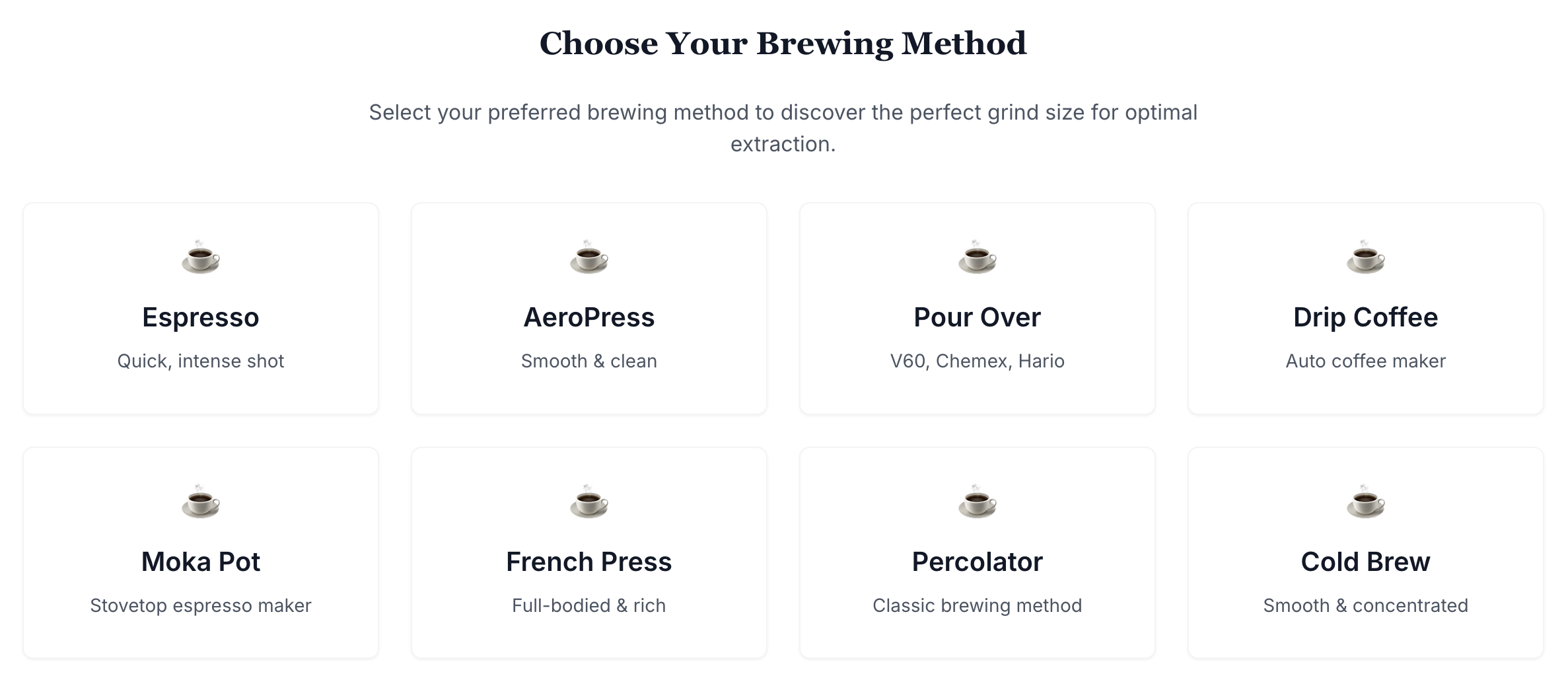This screenshot has width=1568, height=678.
Task: Select the Espresso brewing method card
Action: point(201,309)
